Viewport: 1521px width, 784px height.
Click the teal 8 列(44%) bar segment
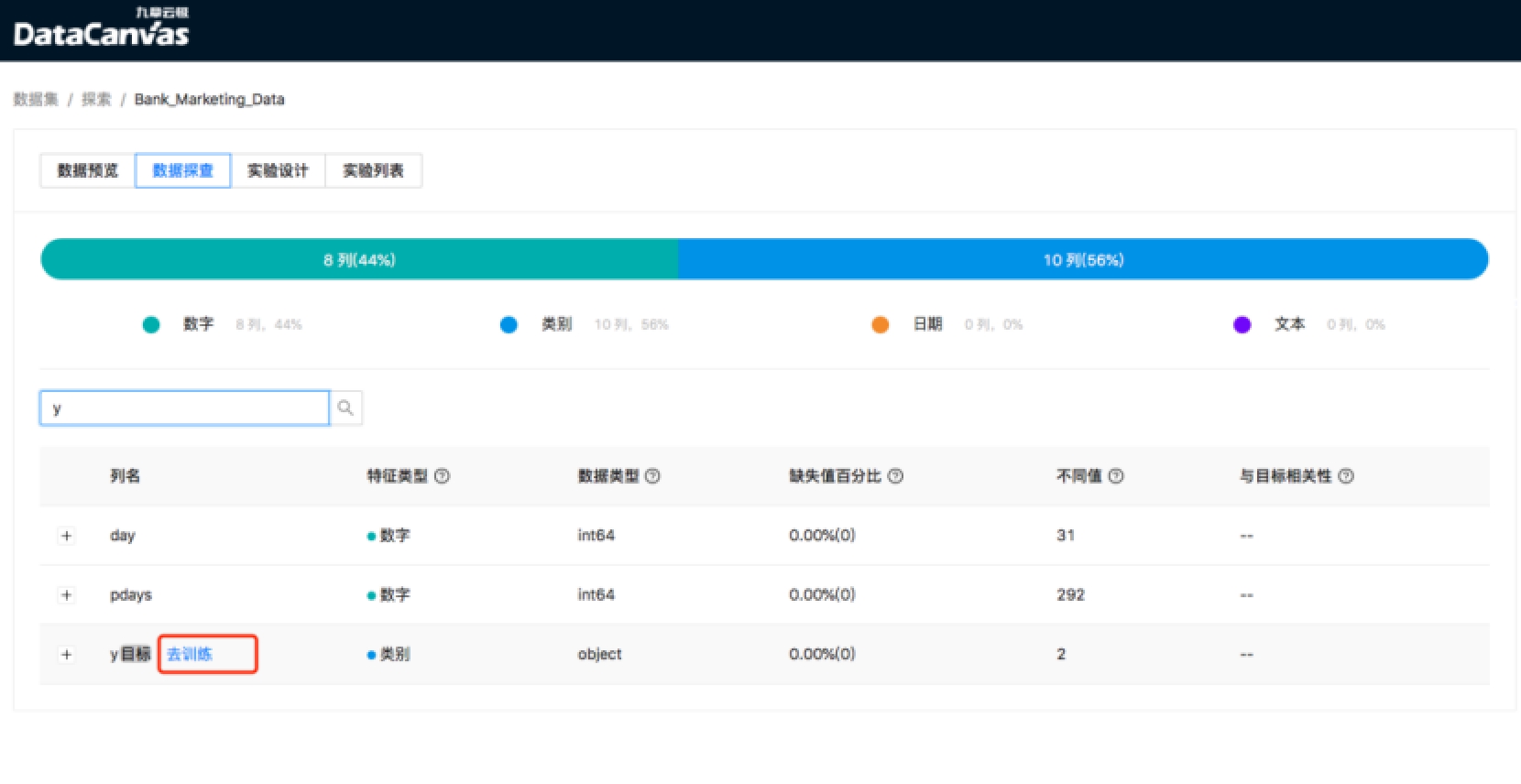coord(359,260)
